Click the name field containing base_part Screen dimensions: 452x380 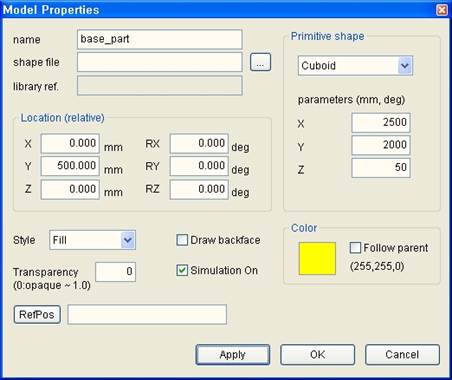[159, 39]
